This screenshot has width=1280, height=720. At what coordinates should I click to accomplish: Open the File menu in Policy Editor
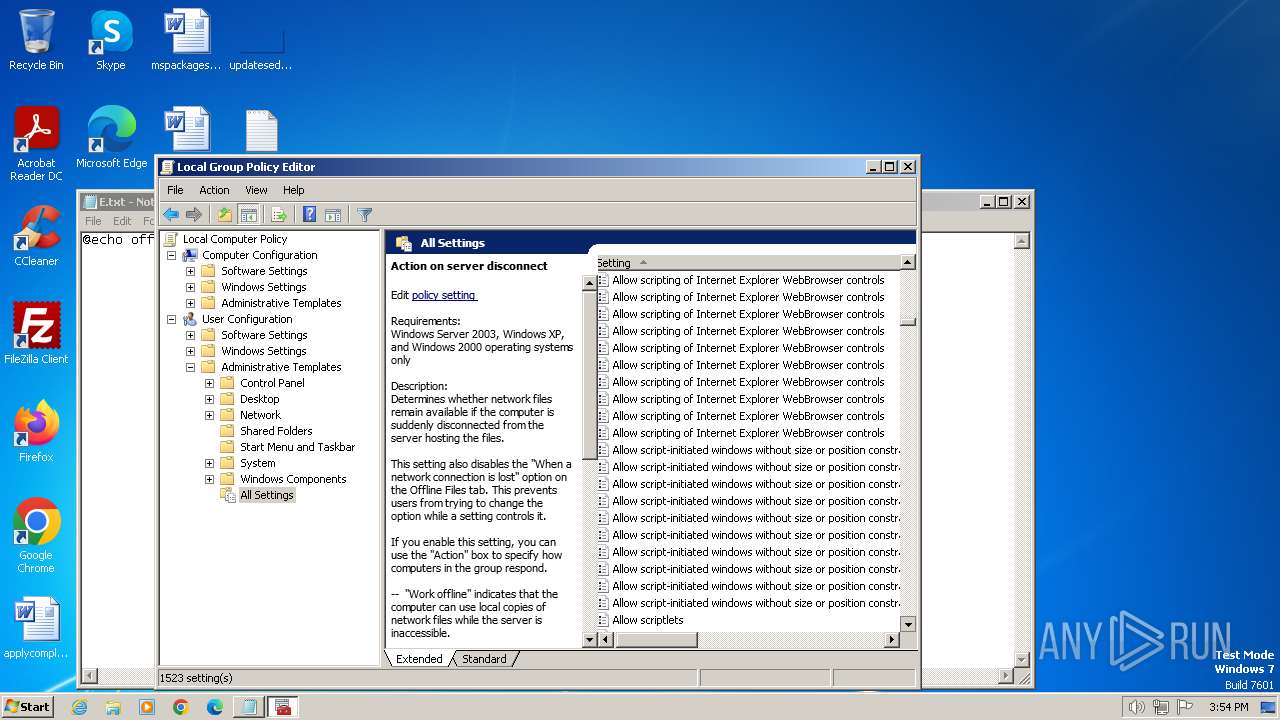pos(175,190)
